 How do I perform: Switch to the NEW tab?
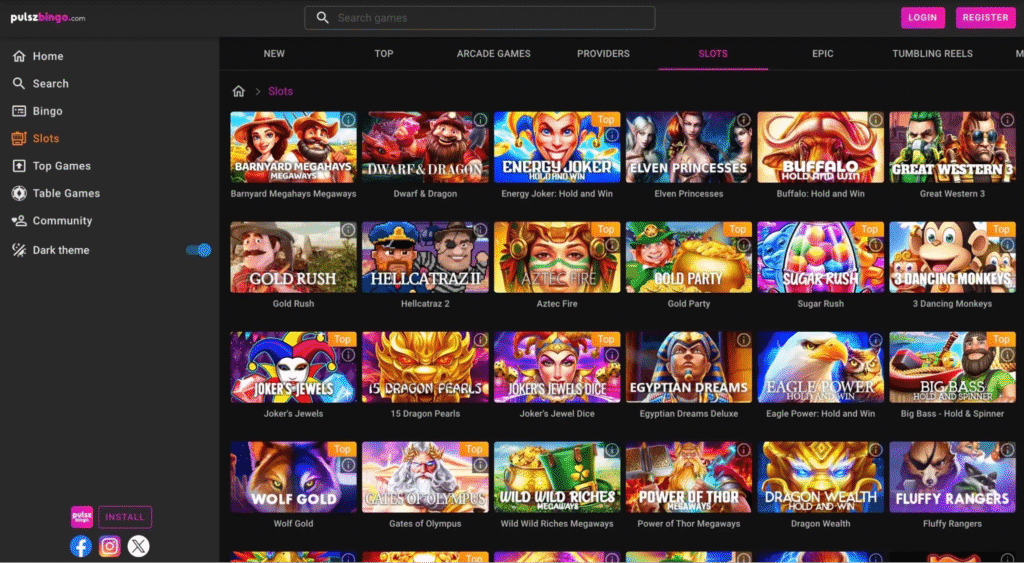274,54
